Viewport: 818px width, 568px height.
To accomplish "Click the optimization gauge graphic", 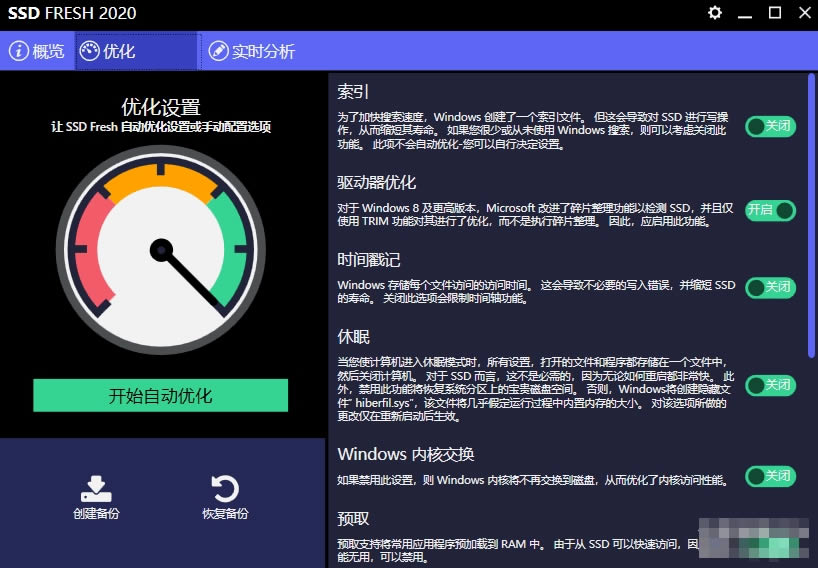I will point(161,250).
